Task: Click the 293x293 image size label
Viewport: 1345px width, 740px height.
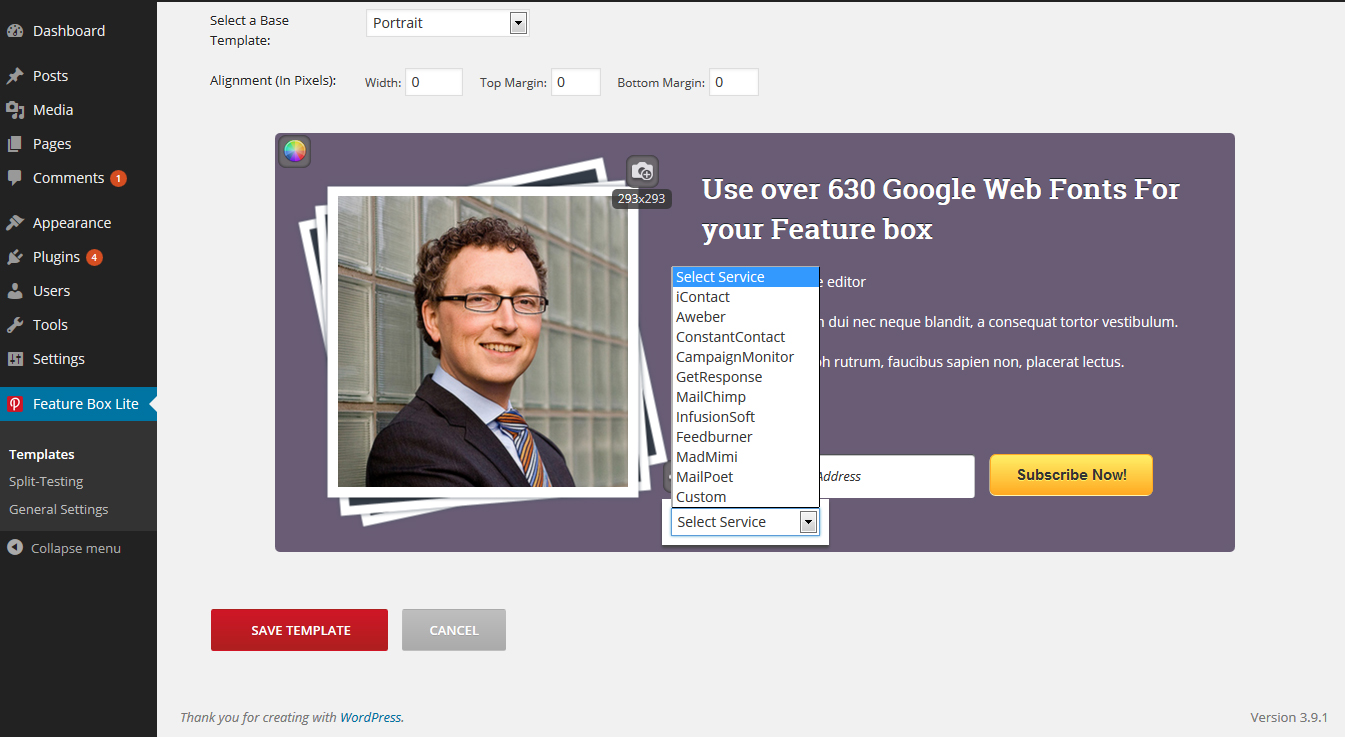Action: pos(642,199)
